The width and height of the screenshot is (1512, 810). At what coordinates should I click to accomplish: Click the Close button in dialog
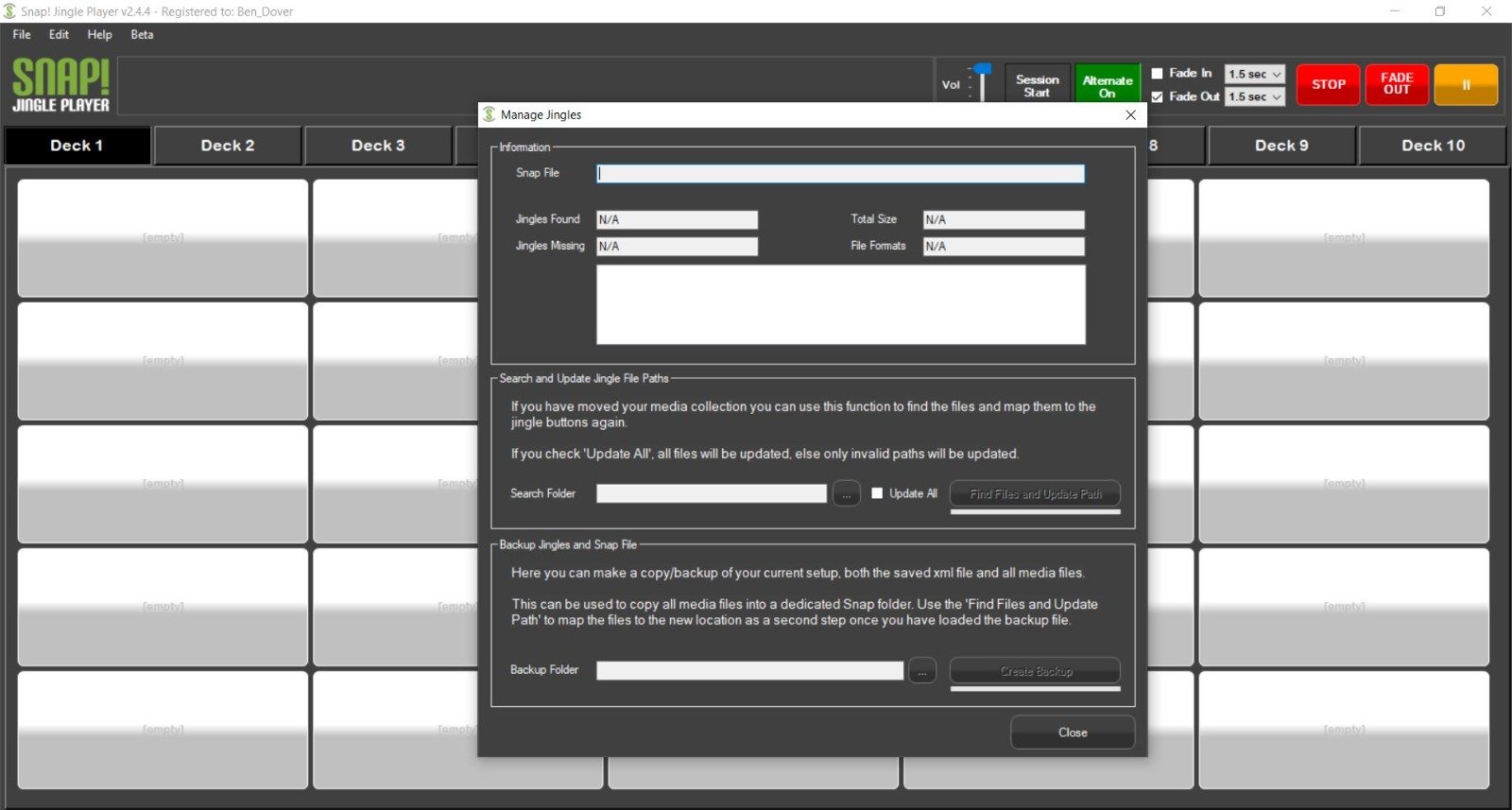point(1073,732)
